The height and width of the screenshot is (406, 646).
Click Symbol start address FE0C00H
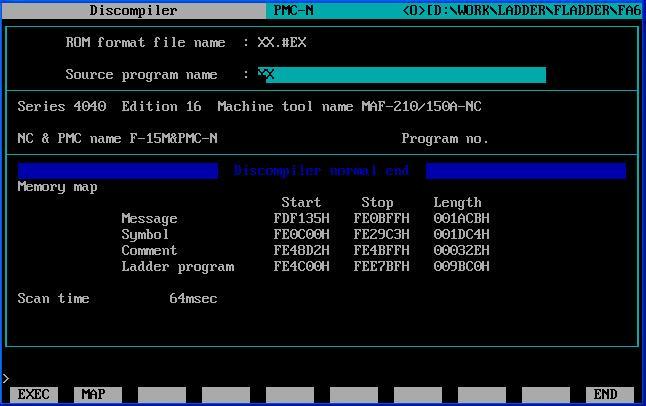click(302, 235)
